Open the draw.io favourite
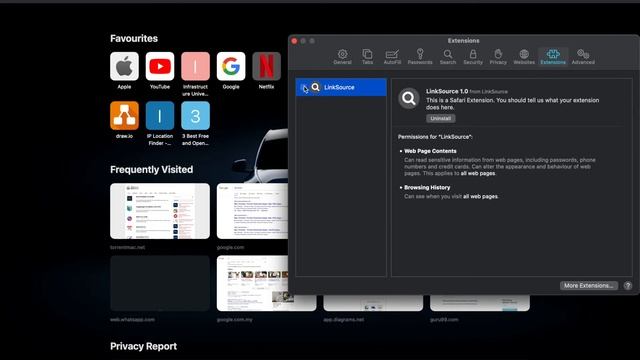 click(x=124, y=116)
